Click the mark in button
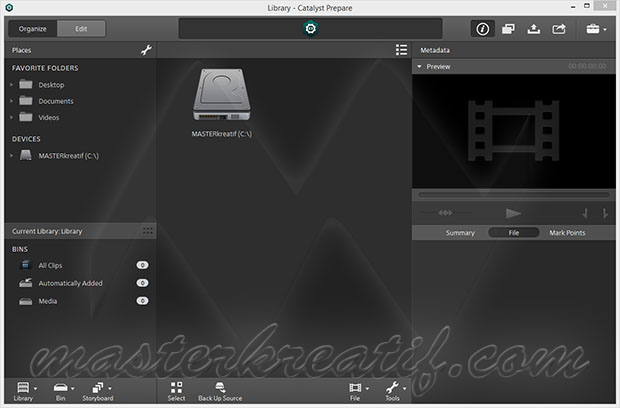The width and height of the screenshot is (620, 408). [585, 213]
